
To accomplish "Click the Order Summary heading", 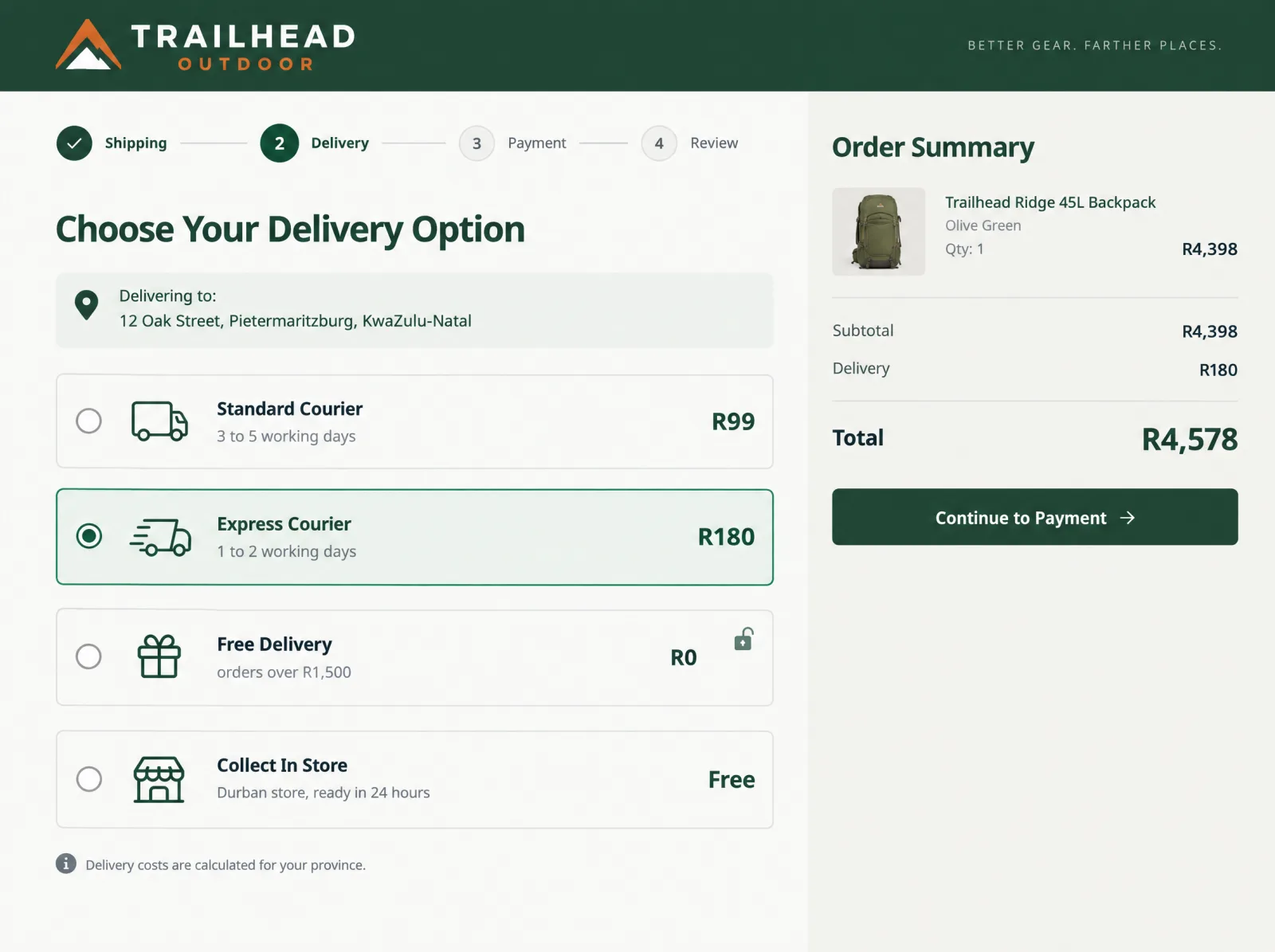I will [x=933, y=147].
